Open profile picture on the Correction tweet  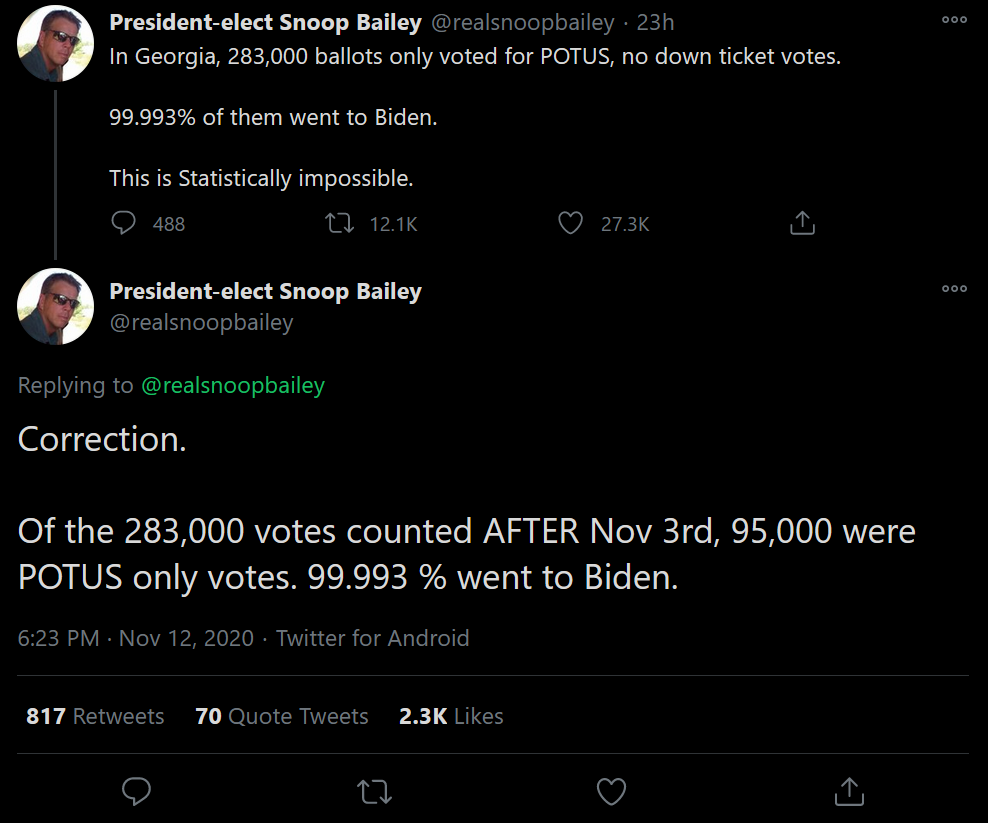[x=55, y=306]
